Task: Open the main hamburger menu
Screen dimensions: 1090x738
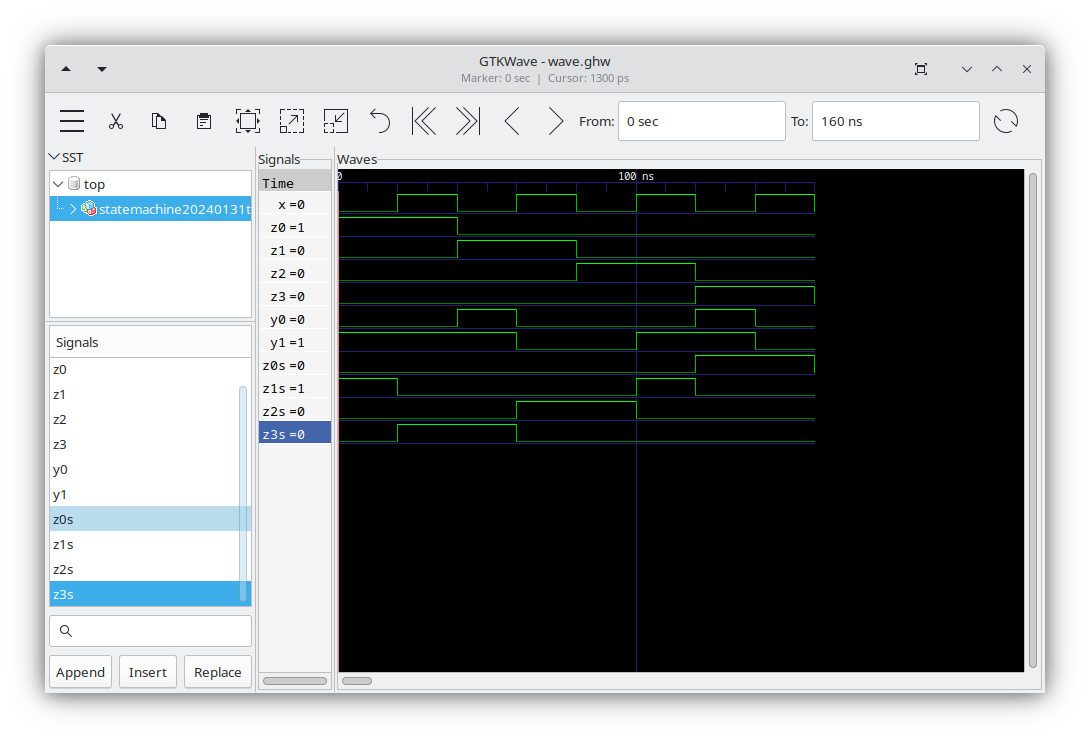Action: coord(71,120)
